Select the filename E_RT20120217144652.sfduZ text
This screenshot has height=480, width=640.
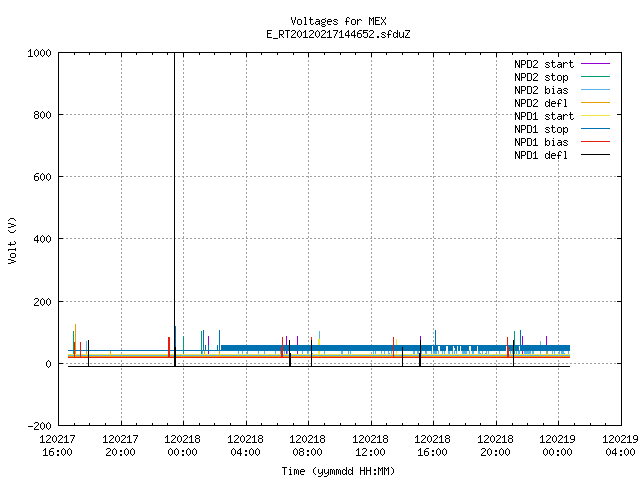coord(338,34)
